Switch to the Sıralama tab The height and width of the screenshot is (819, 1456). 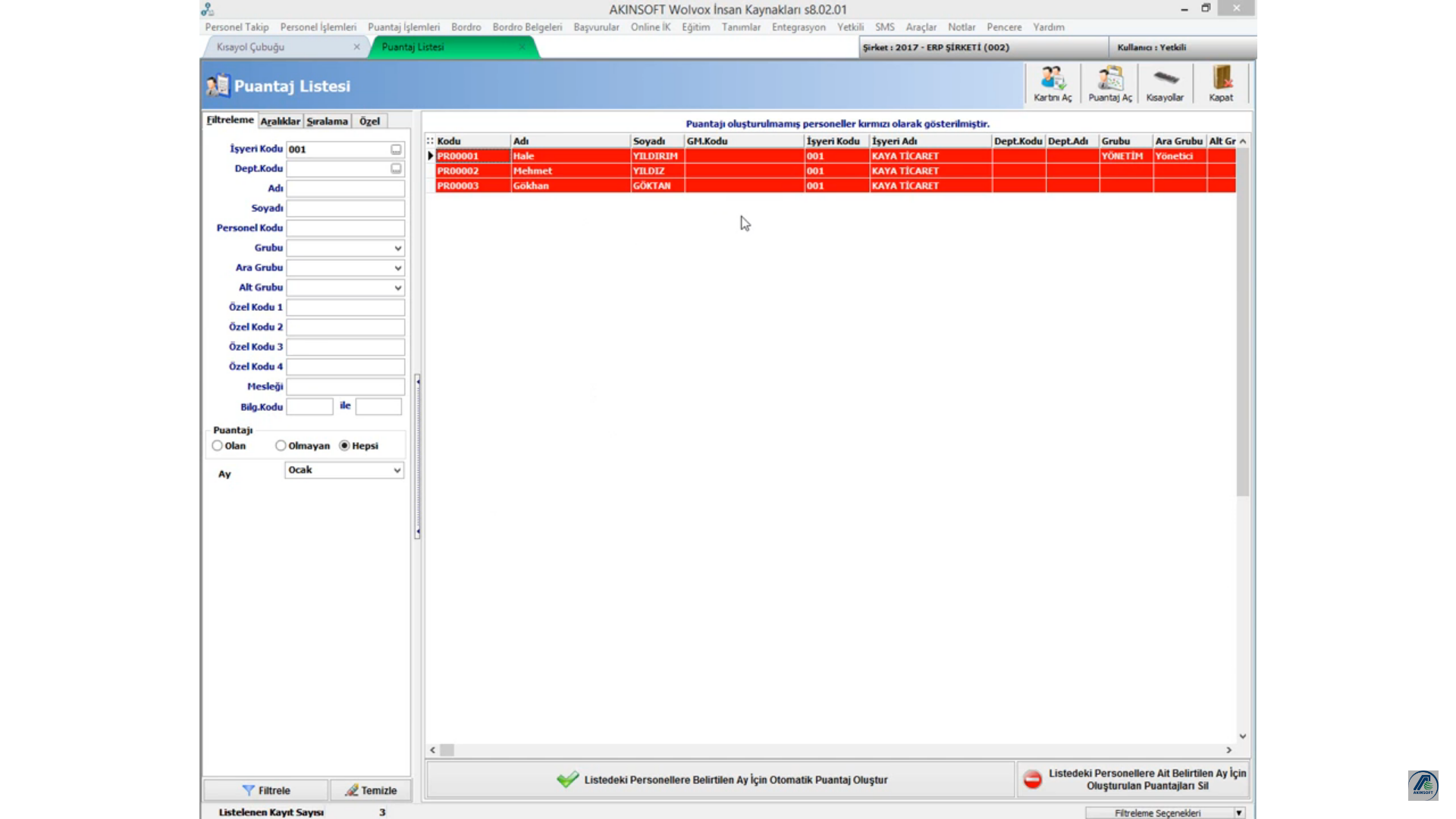point(327,121)
